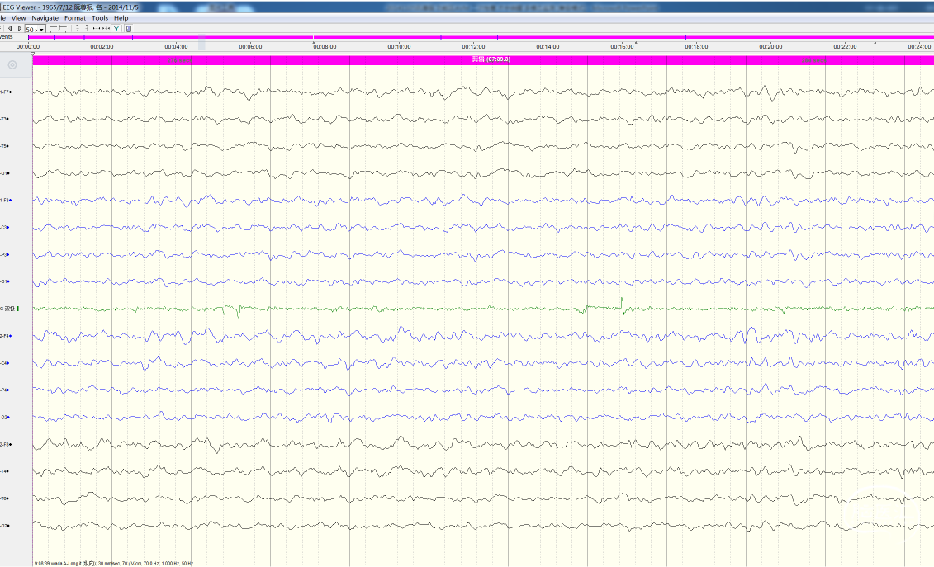Select the centered annotation text in magenta band

(491, 60)
